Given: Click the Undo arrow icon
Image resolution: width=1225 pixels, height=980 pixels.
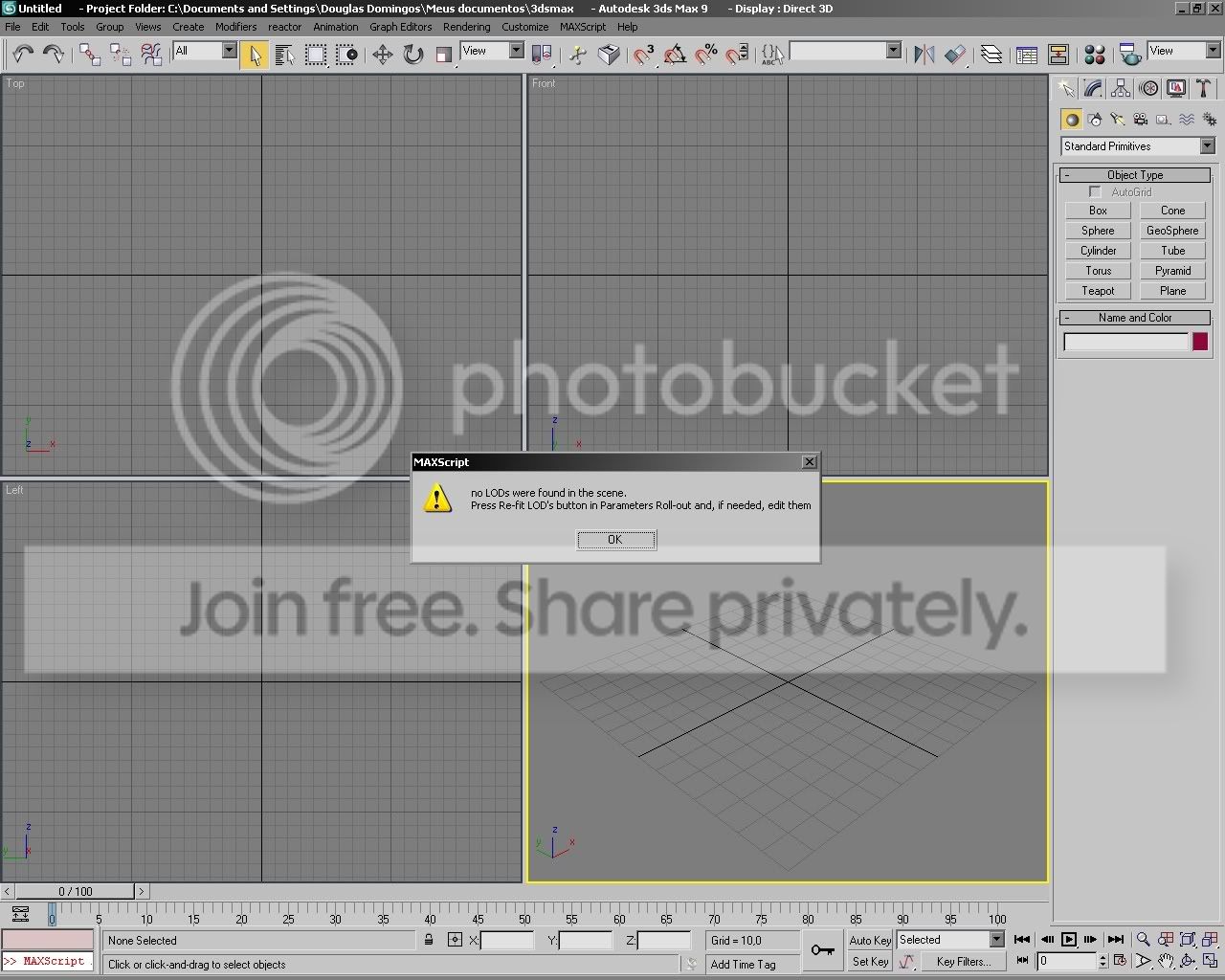Looking at the screenshot, I should [x=22, y=55].
